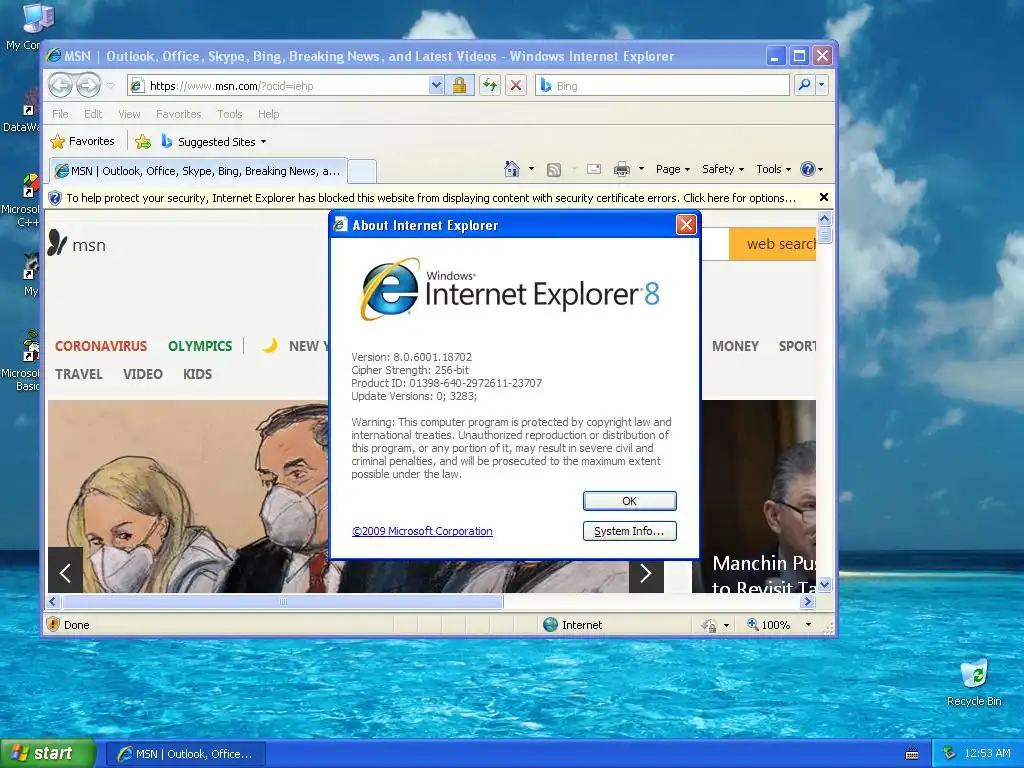Click the vertical scrollbar up arrow
The width and height of the screenshot is (1024, 768).
tap(824, 219)
